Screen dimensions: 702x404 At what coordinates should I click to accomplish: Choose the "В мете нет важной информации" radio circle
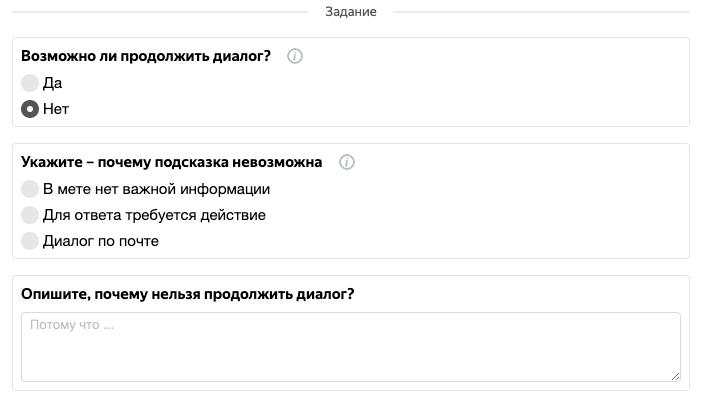point(30,189)
